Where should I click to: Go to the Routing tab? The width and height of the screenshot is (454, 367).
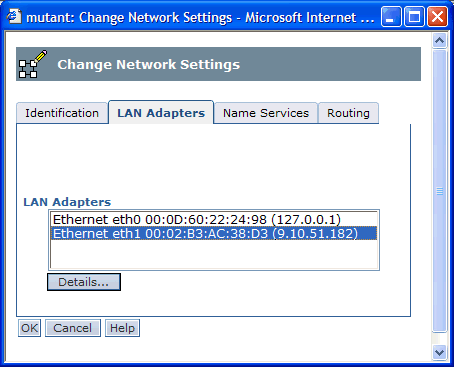[x=348, y=113]
